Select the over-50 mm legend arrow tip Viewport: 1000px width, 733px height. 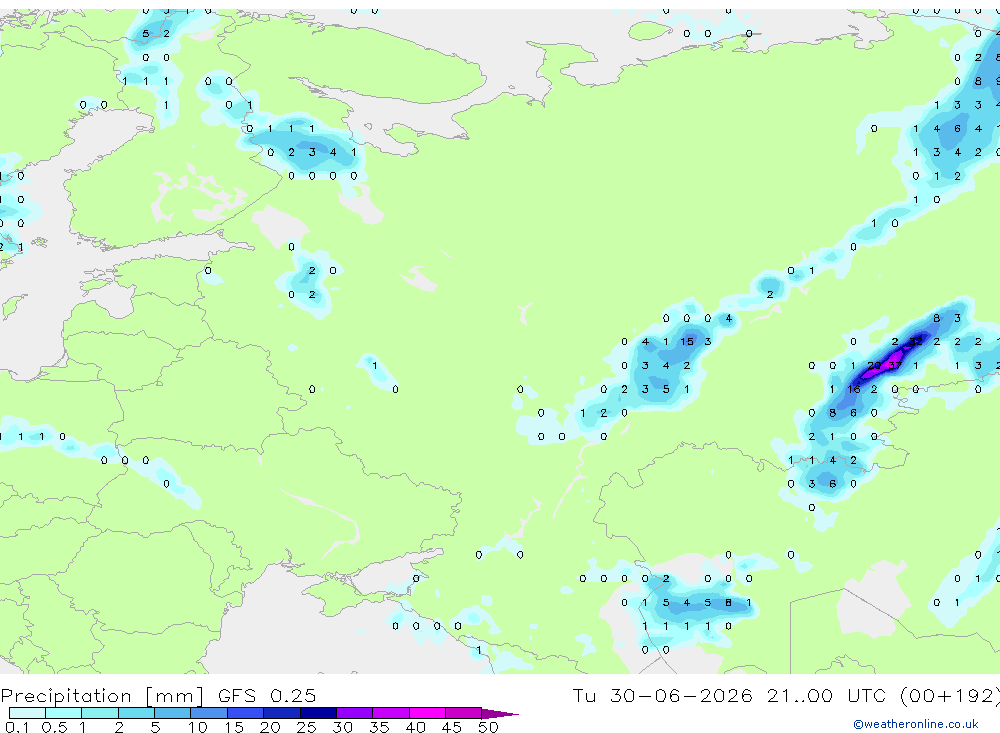(x=500, y=713)
